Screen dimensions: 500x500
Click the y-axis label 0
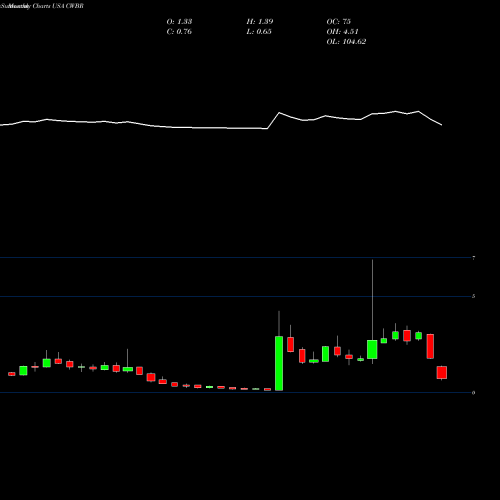tap(473, 393)
